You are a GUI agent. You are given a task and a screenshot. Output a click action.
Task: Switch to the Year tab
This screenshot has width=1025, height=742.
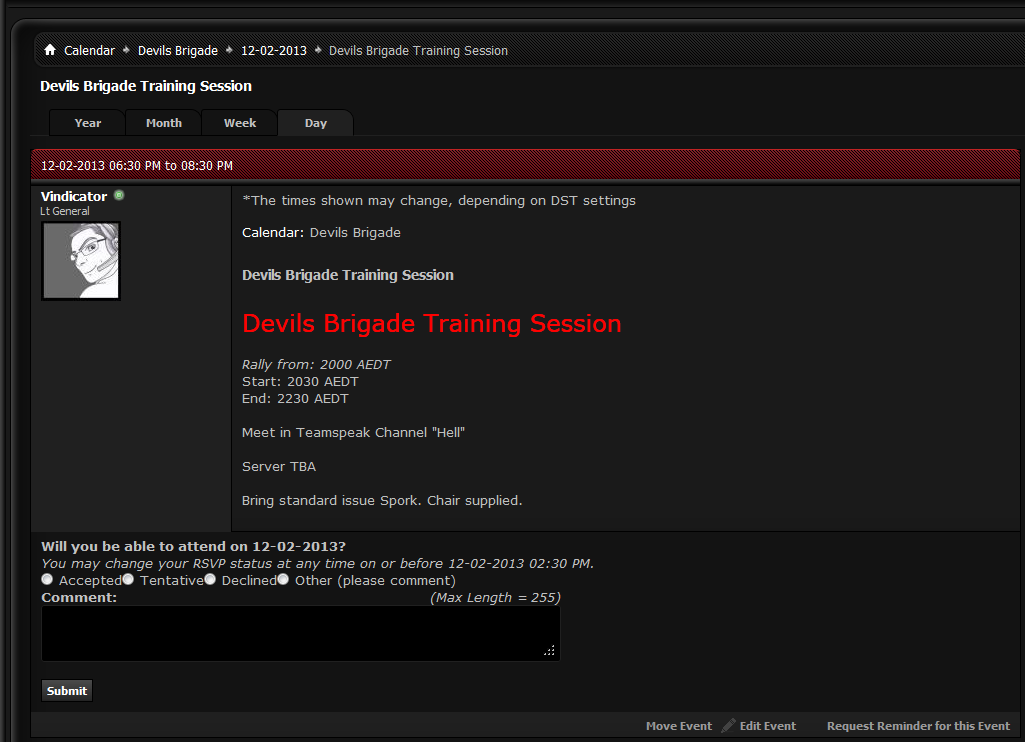coord(88,123)
